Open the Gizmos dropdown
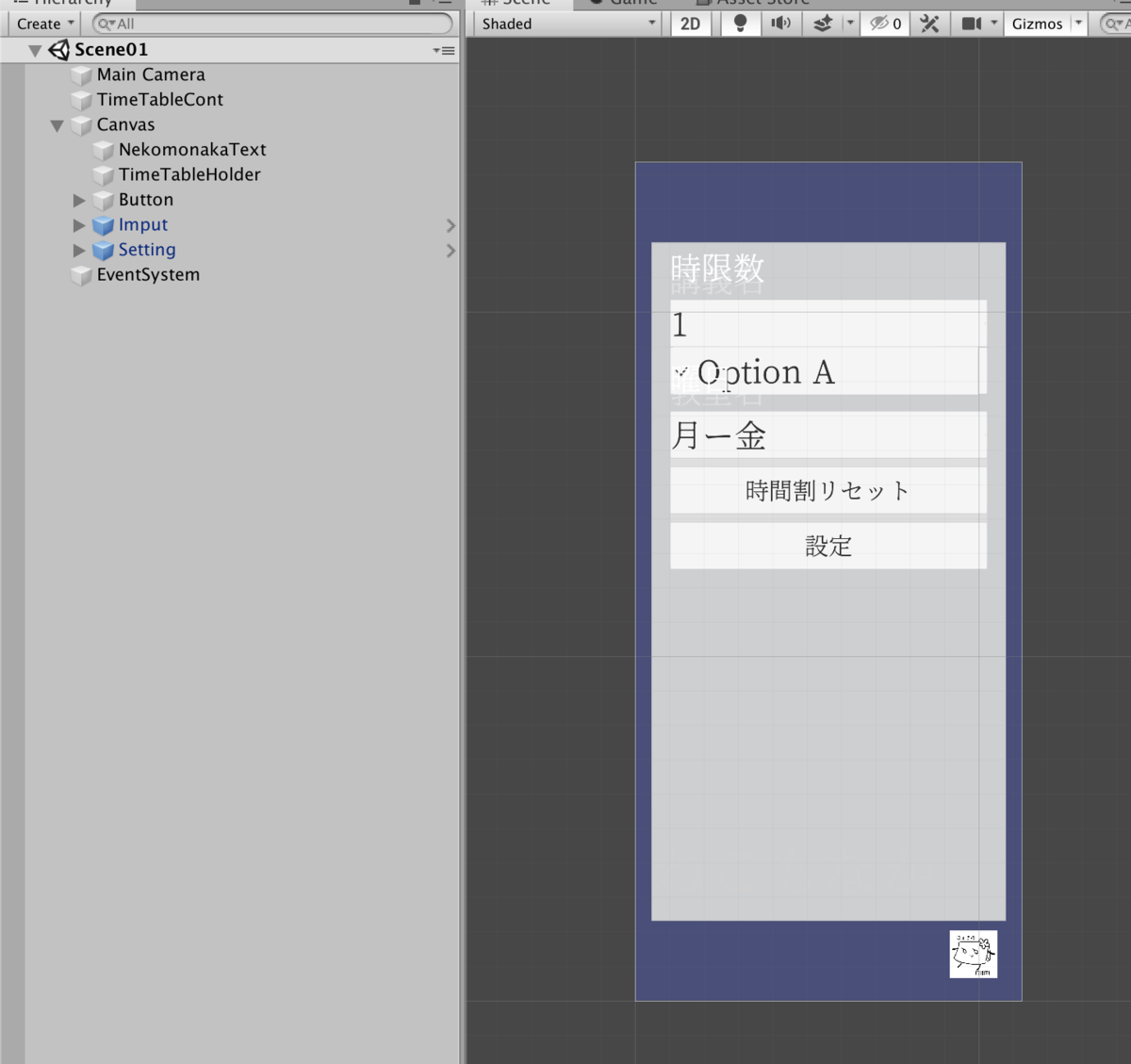Screen dimensions: 1131x1064 (1047, 24)
